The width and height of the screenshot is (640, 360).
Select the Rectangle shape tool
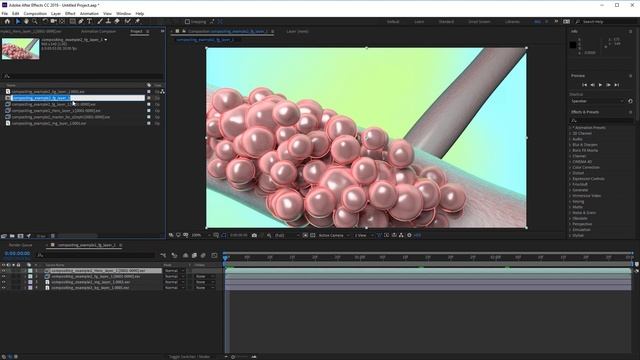pos(72,21)
